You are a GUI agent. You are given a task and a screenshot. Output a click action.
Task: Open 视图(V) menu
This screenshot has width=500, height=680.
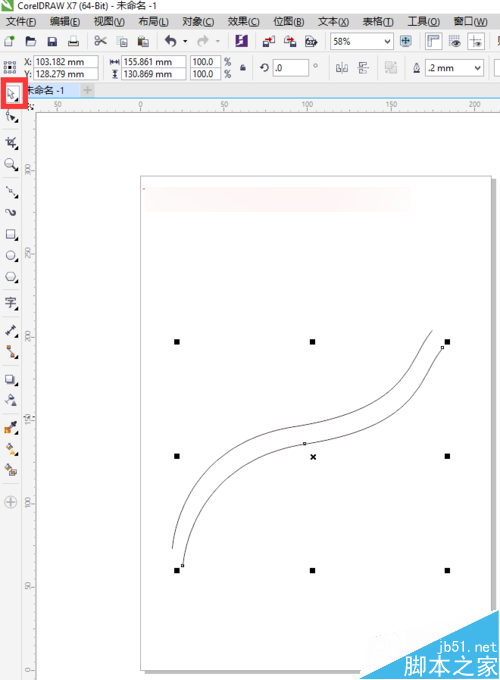click(109, 22)
